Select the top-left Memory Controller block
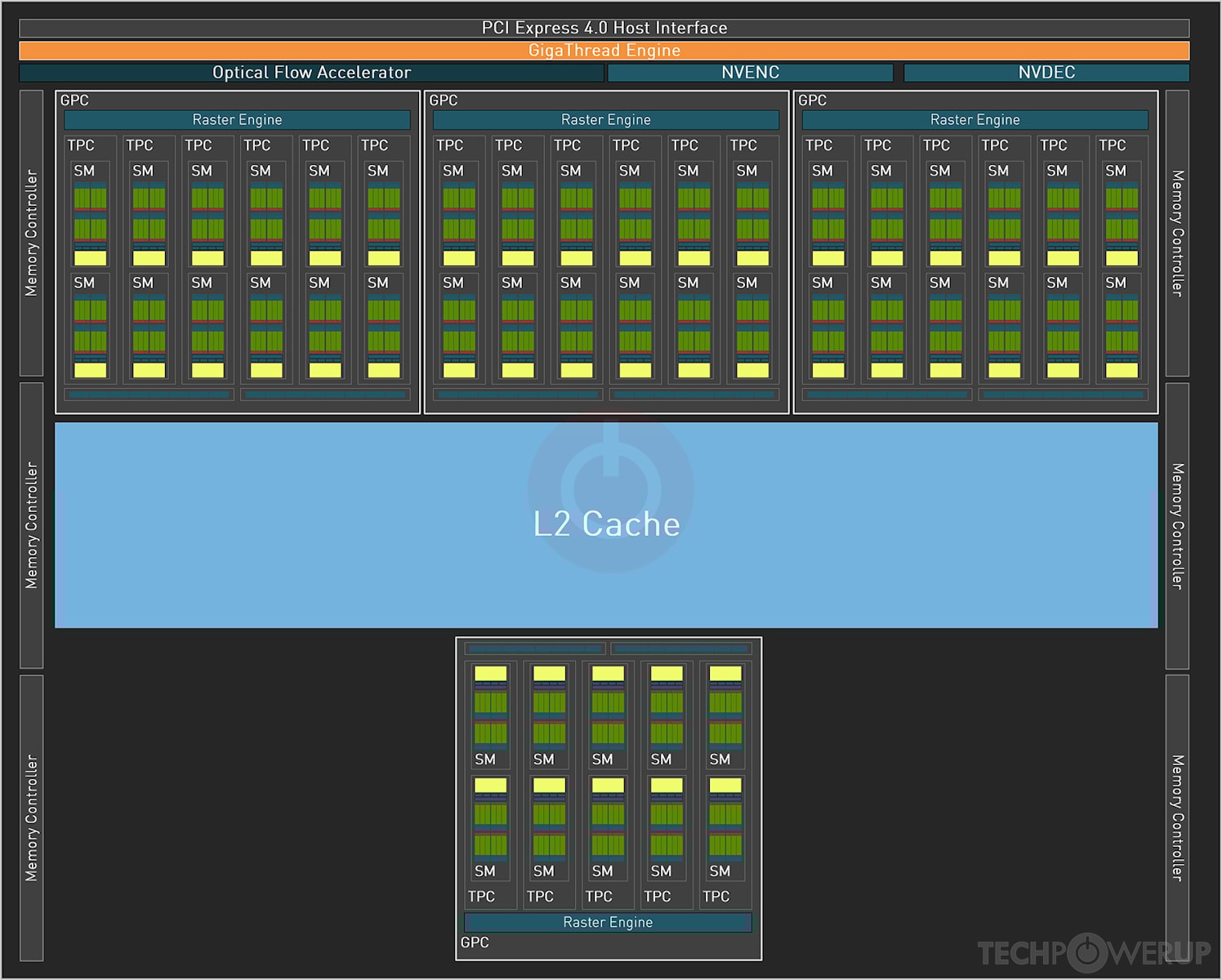Screen dimensions: 1222x980 point(31,233)
